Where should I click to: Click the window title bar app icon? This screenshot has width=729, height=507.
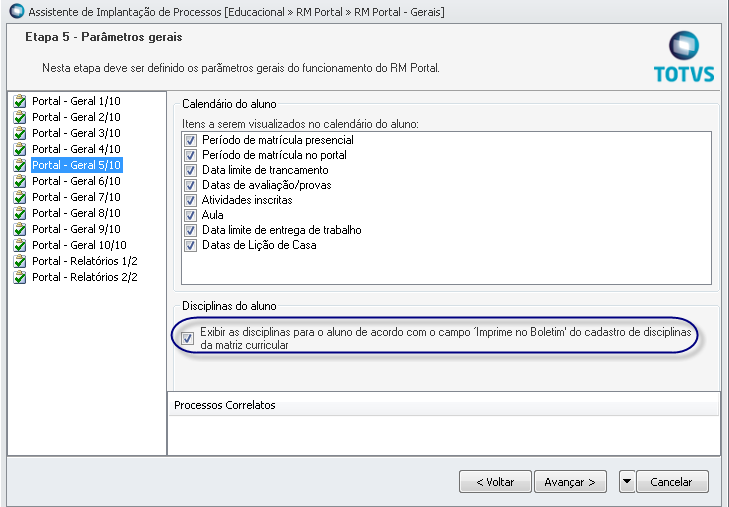click(x=17, y=11)
